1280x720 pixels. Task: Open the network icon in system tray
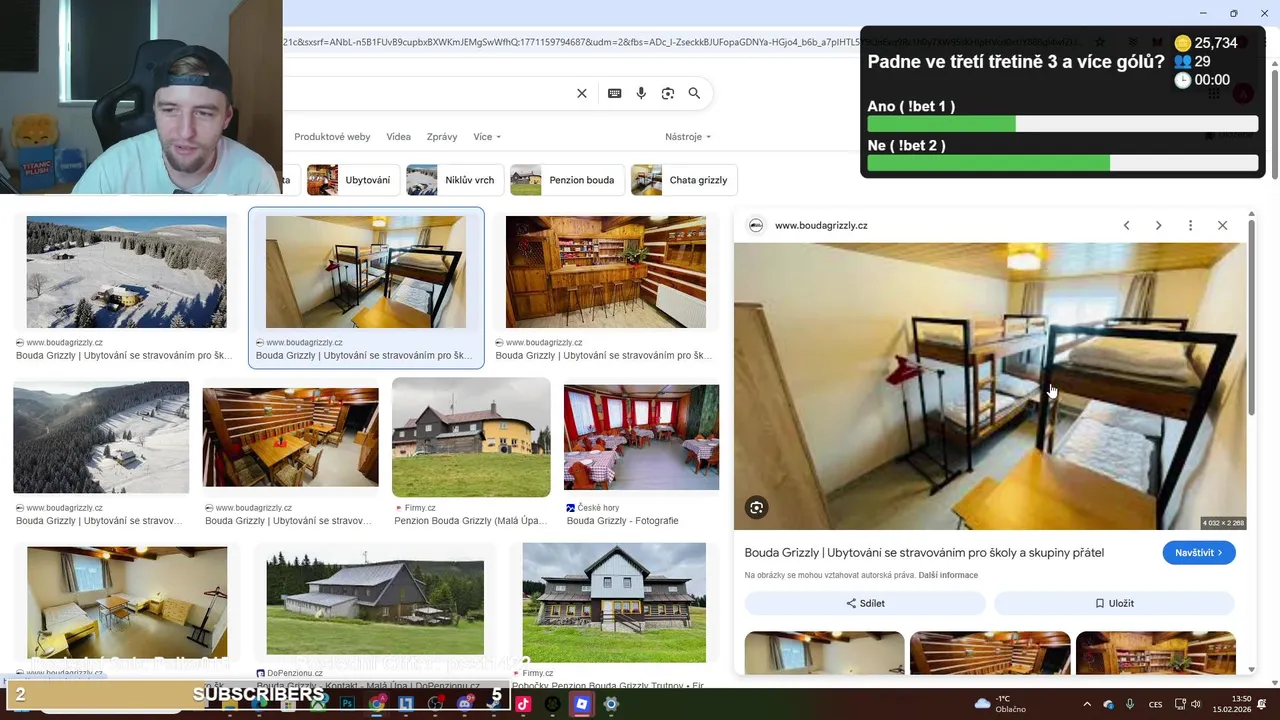click(1180, 704)
